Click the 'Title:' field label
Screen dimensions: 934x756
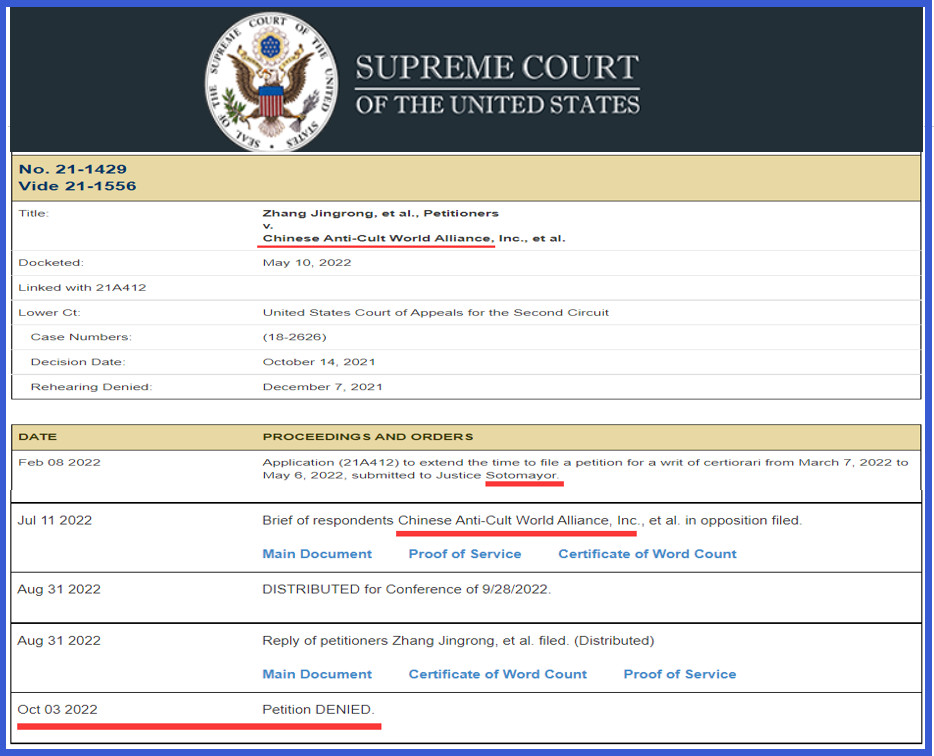33,213
